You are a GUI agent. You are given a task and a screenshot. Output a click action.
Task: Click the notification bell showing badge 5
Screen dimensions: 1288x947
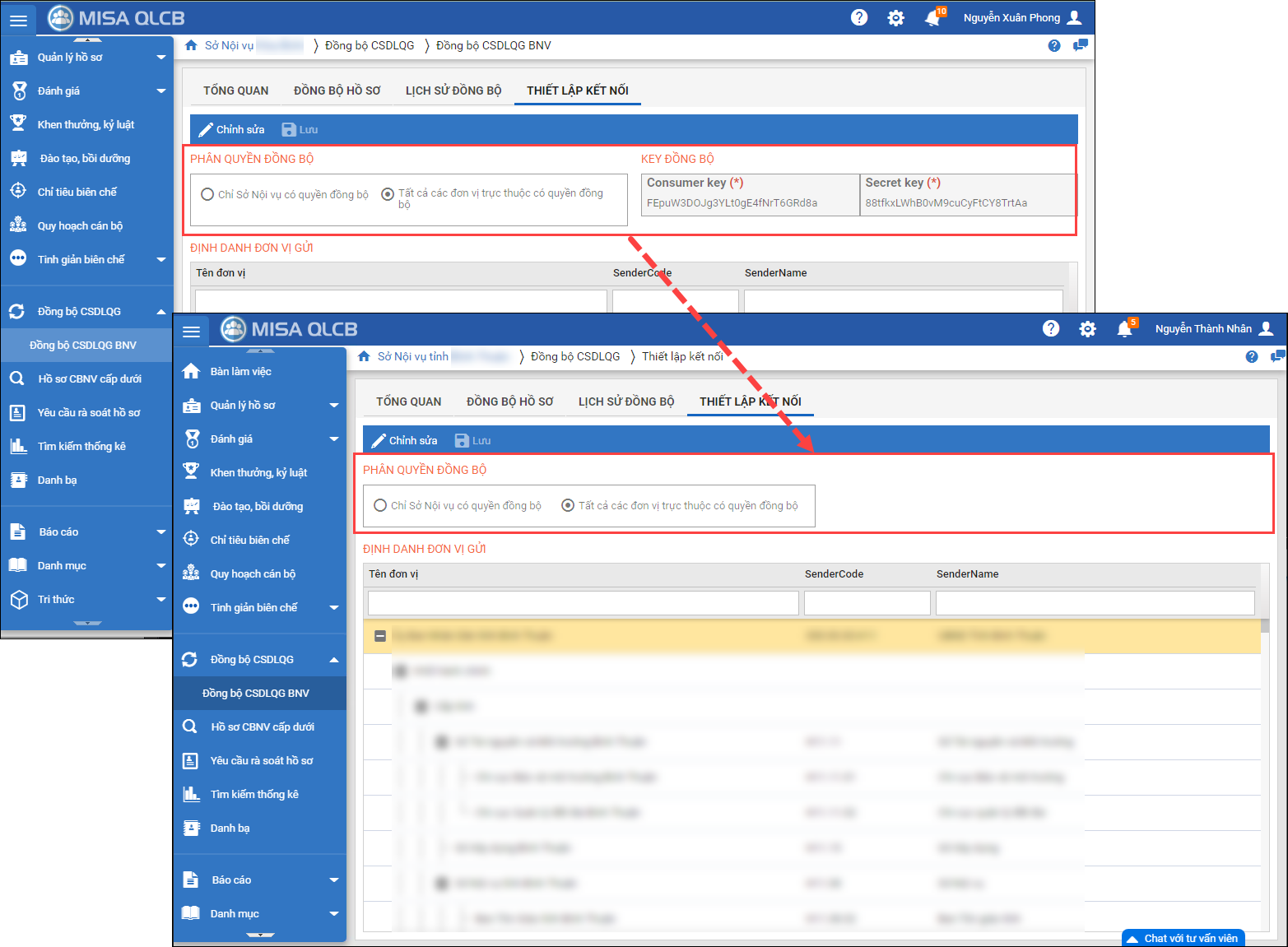pyautogui.click(x=1124, y=329)
